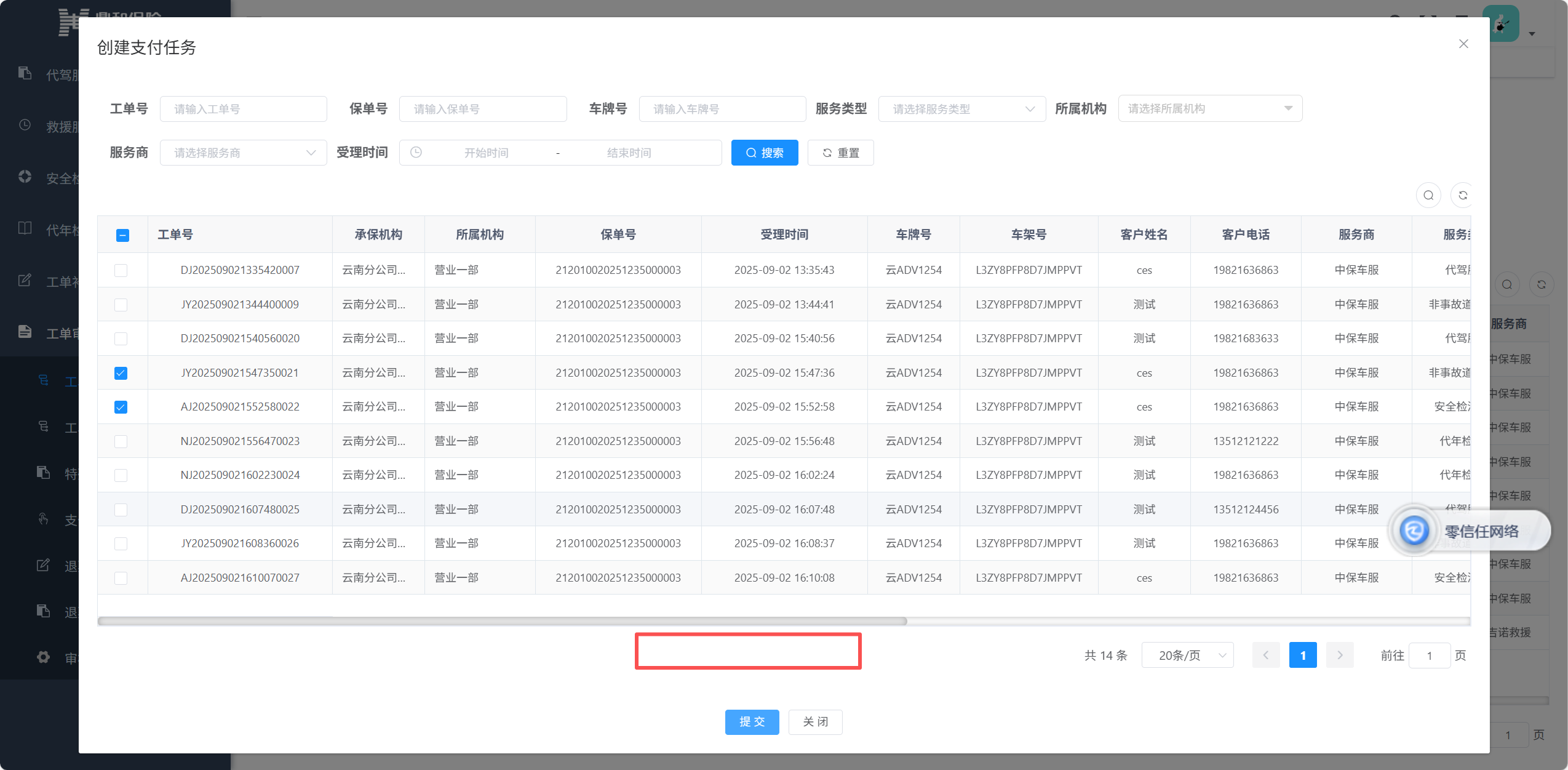Select page 1 in the pagination
The width and height of the screenshot is (1568, 770).
(x=1302, y=655)
